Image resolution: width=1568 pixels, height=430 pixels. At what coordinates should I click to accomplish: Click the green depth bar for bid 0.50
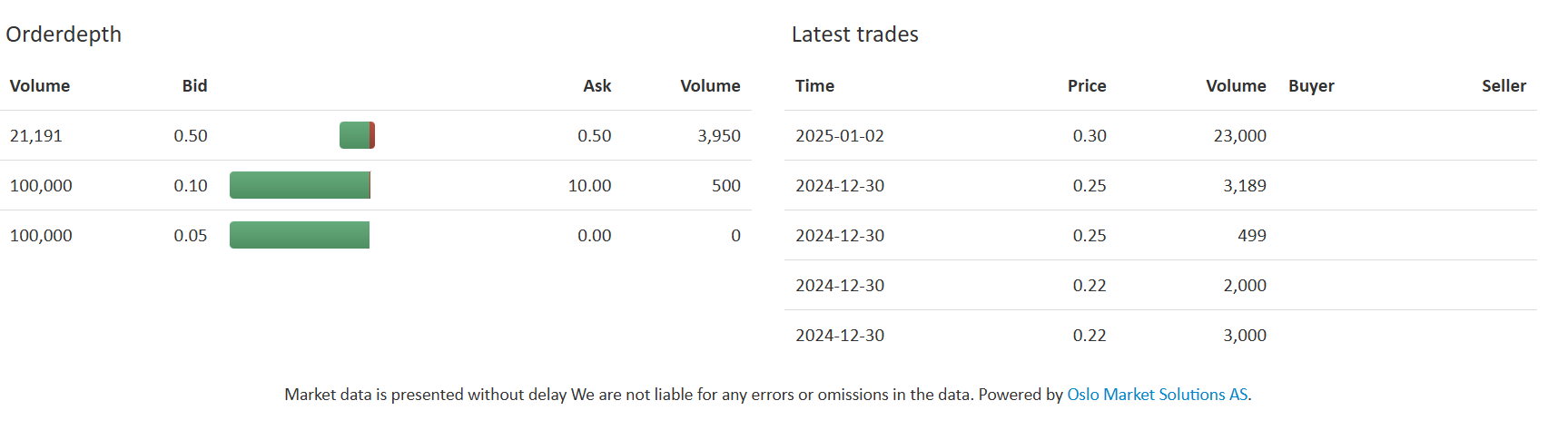(355, 135)
